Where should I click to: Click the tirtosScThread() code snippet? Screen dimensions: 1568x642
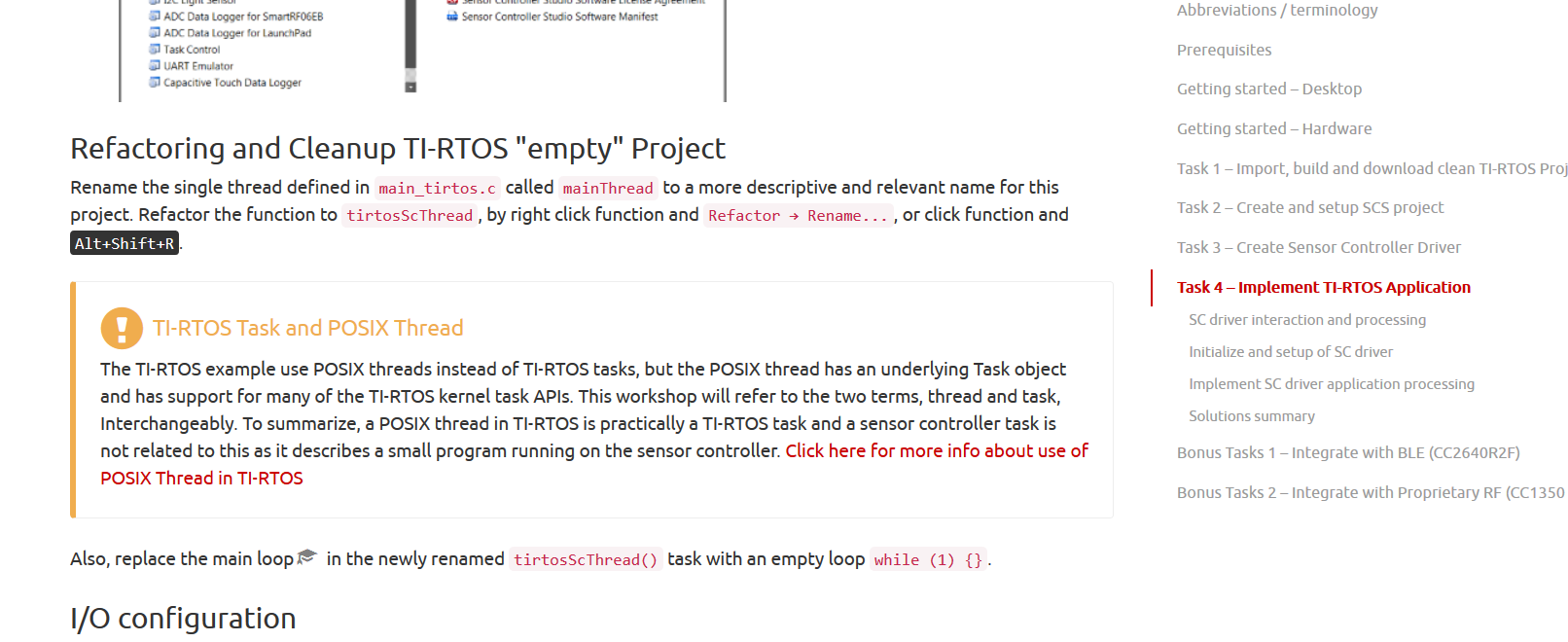(586, 559)
